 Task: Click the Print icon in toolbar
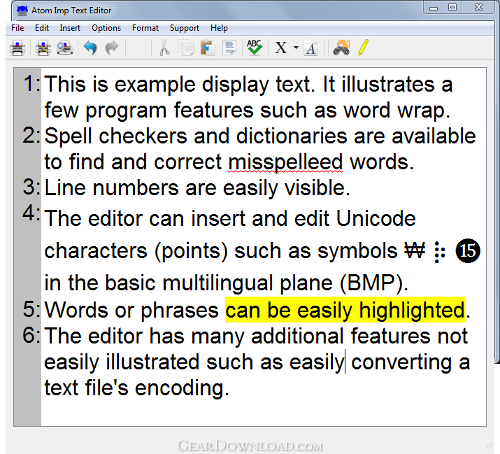tap(17, 48)
